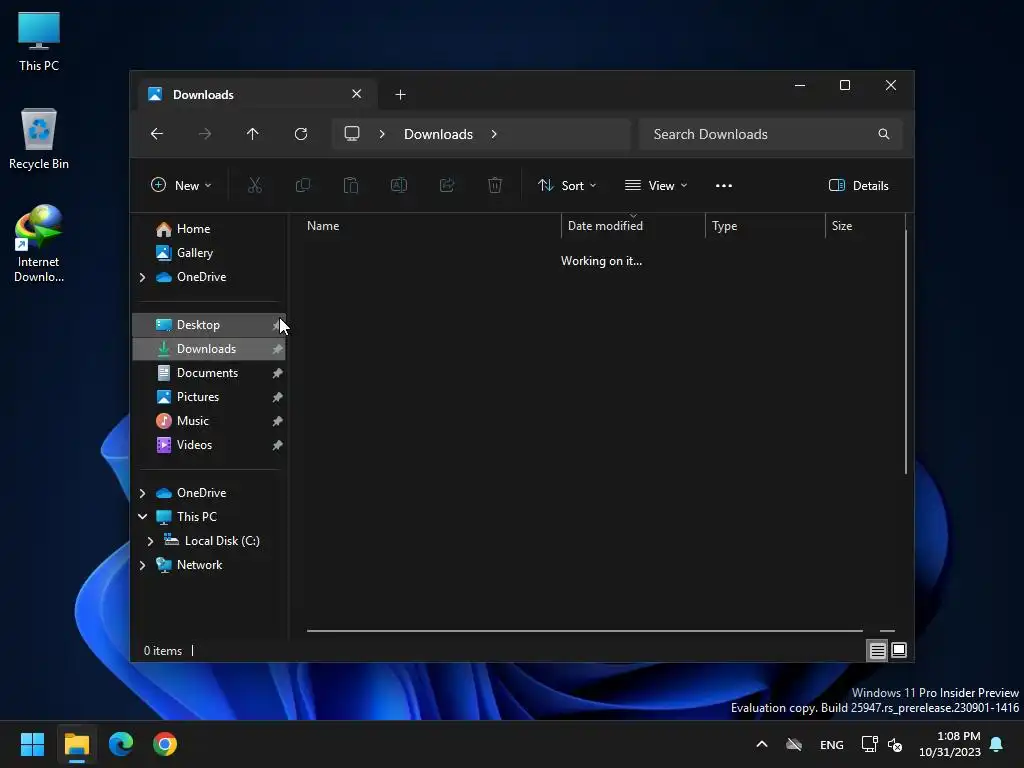1024x768 pixels.
Task: Open the This PC desktop icon
Action: [x=39, y=41]
